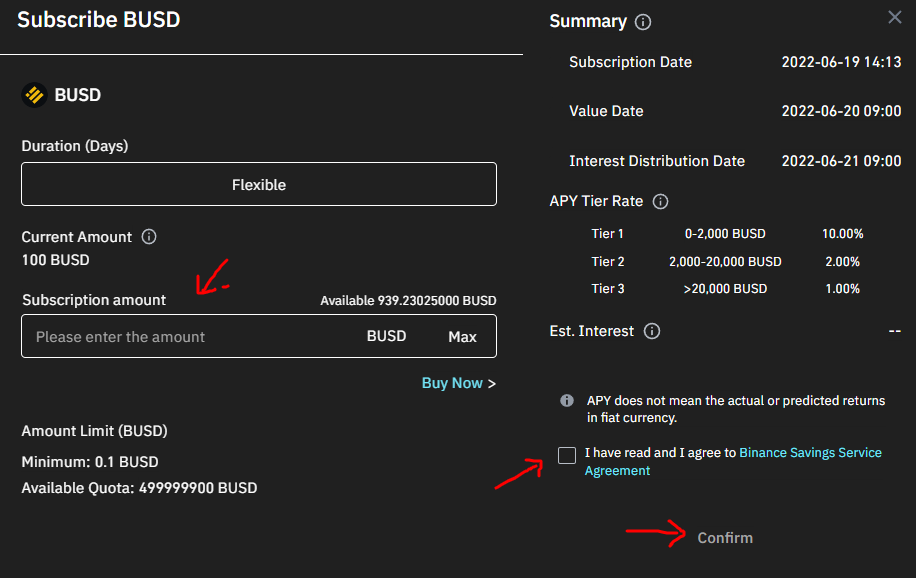Click the 100 BUSD current amount
The width and height of the screenshot is (916, 578).
point(55,260)
